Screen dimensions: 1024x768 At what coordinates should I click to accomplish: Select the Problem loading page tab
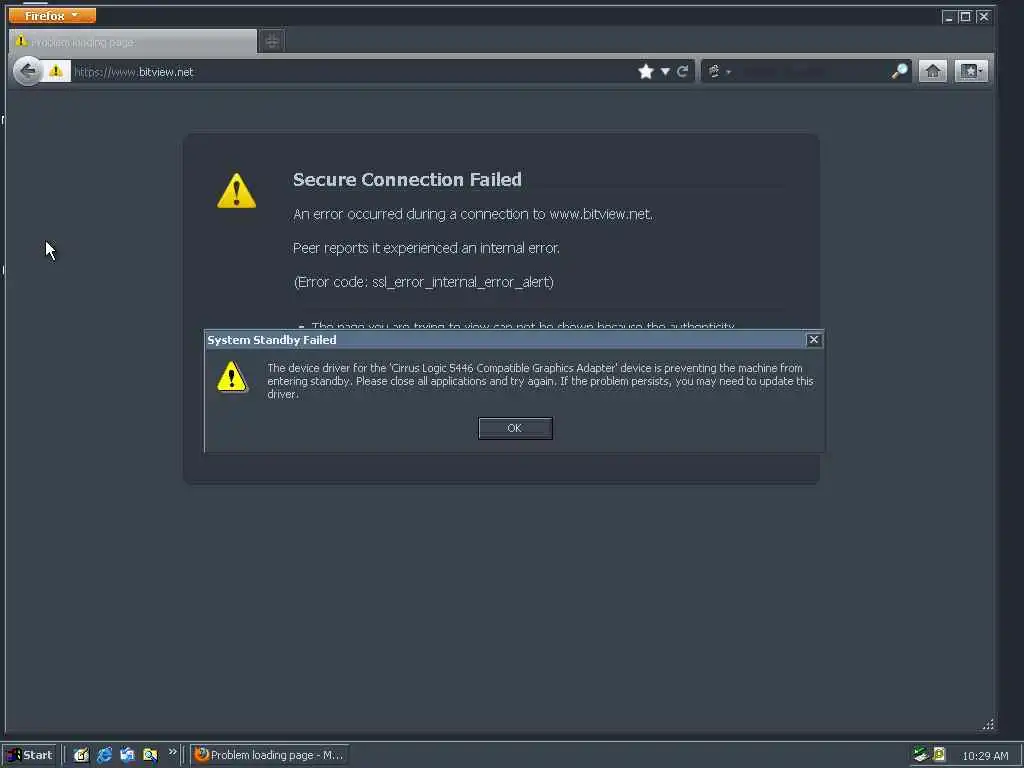click(133, 42)
